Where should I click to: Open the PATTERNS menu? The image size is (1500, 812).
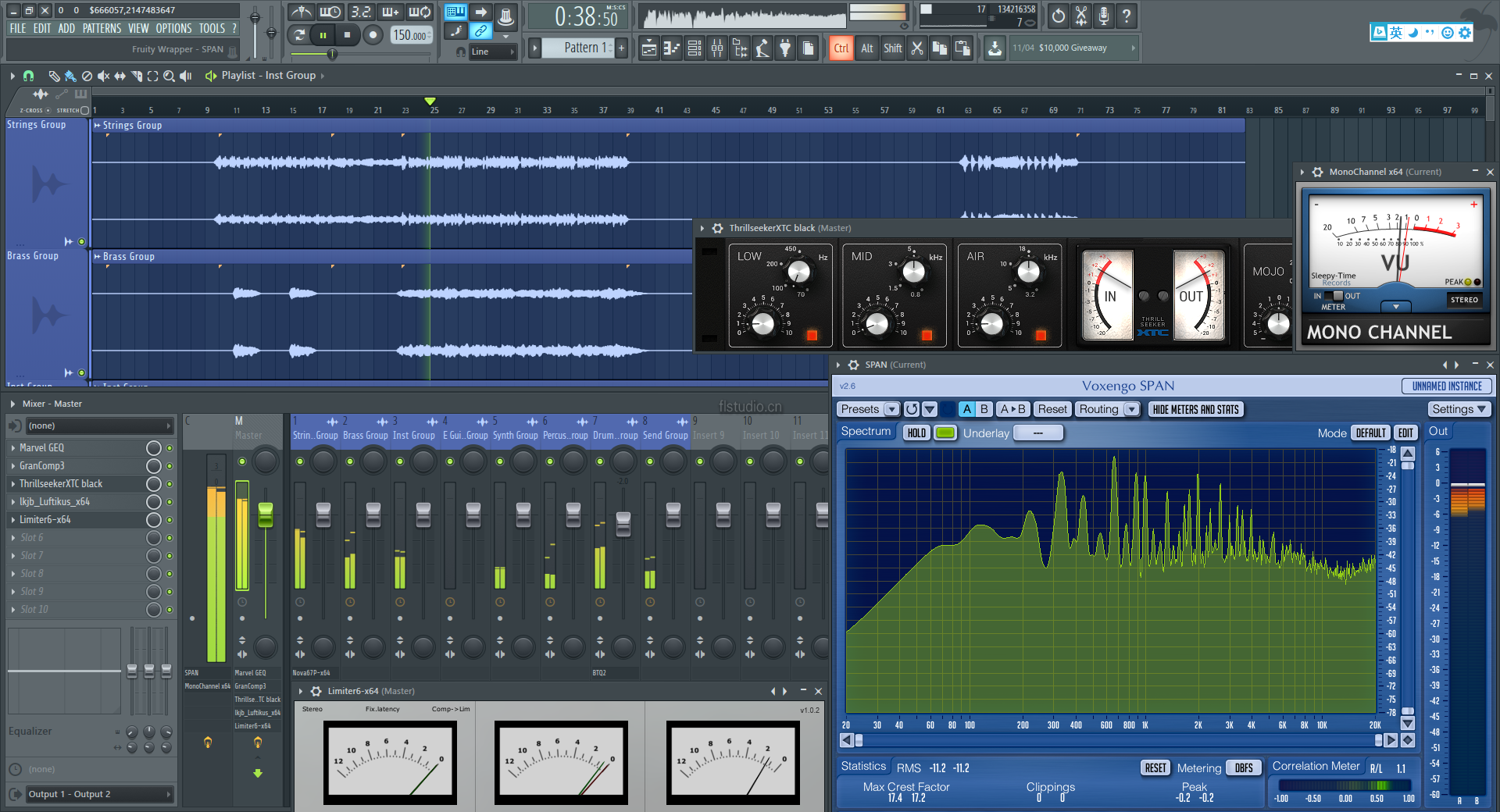(x=102, y=28)
